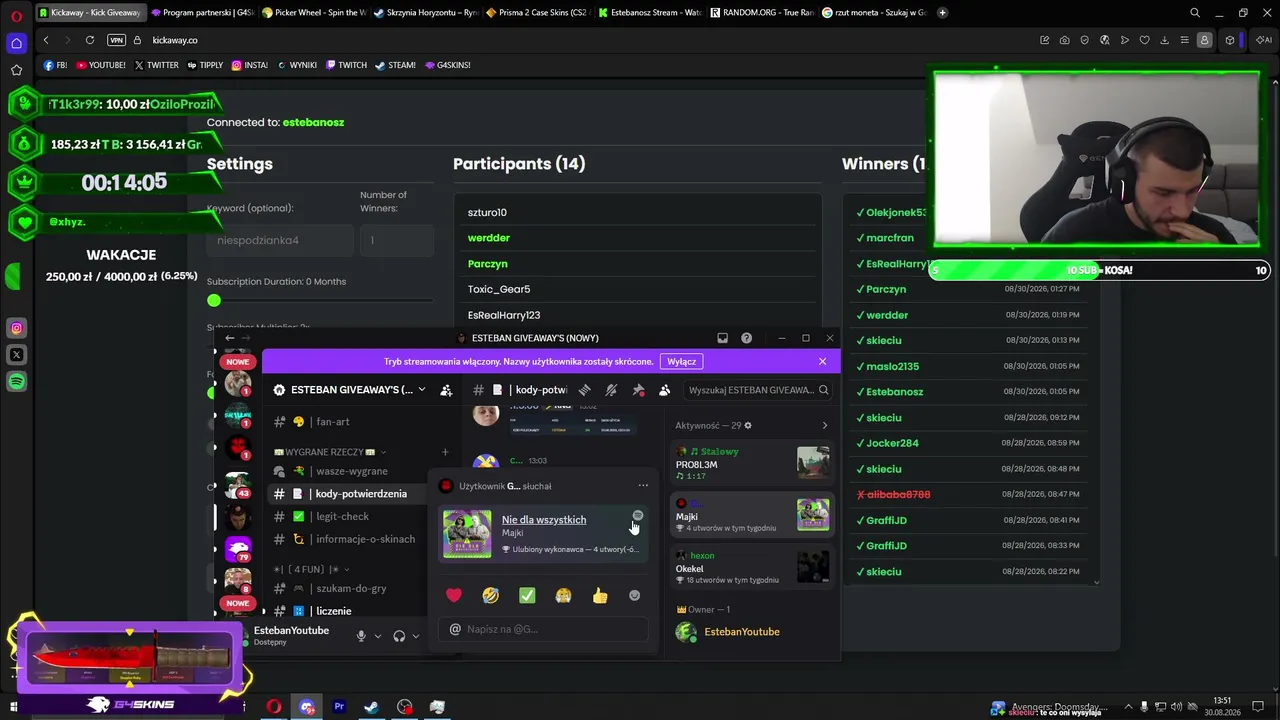Reload the kickaway.co page
The image size is (1280, 720).
[x=90, y=40]
